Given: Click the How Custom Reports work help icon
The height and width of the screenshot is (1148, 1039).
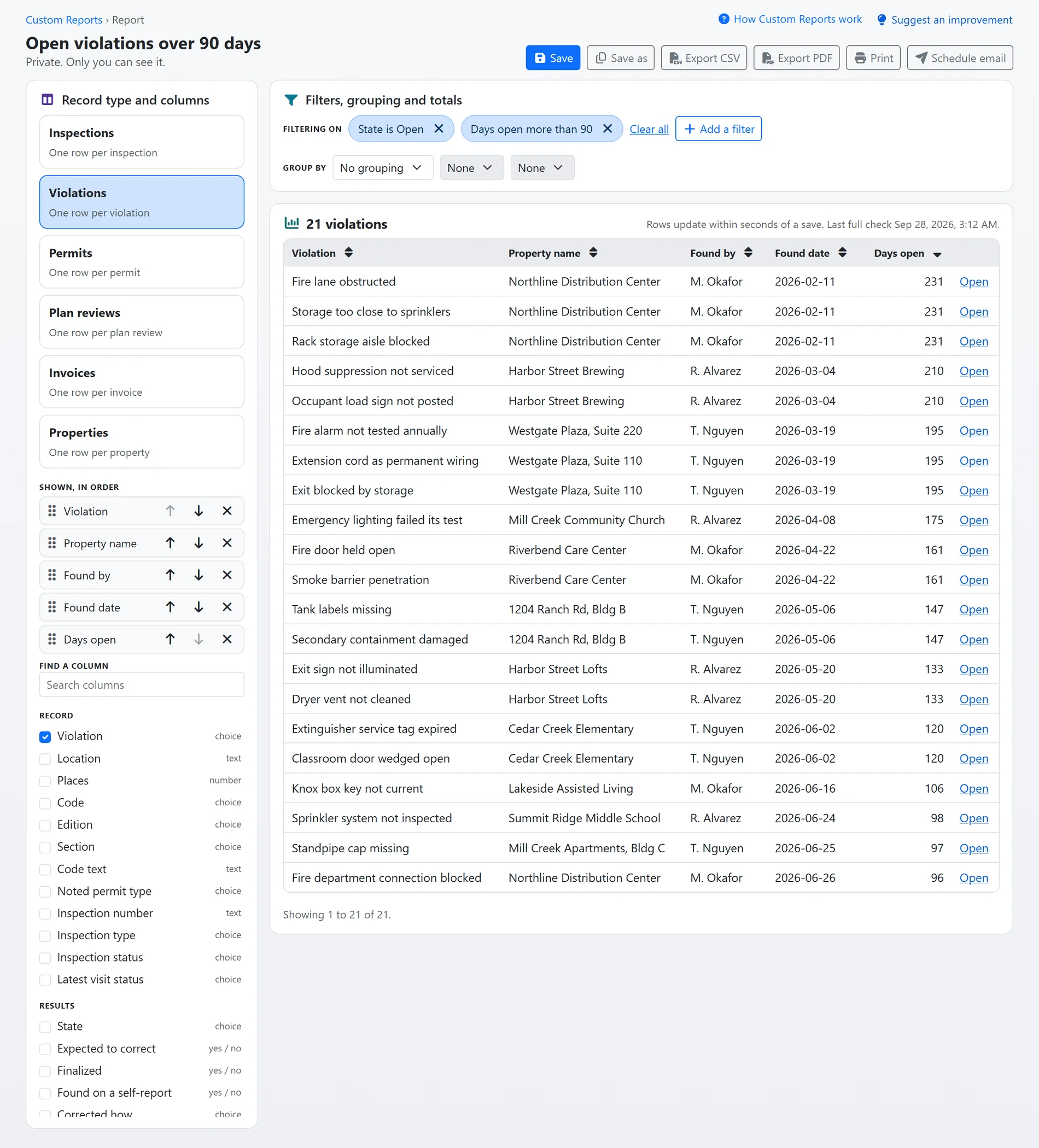Looking at the screenshot, I should (723, 19).
